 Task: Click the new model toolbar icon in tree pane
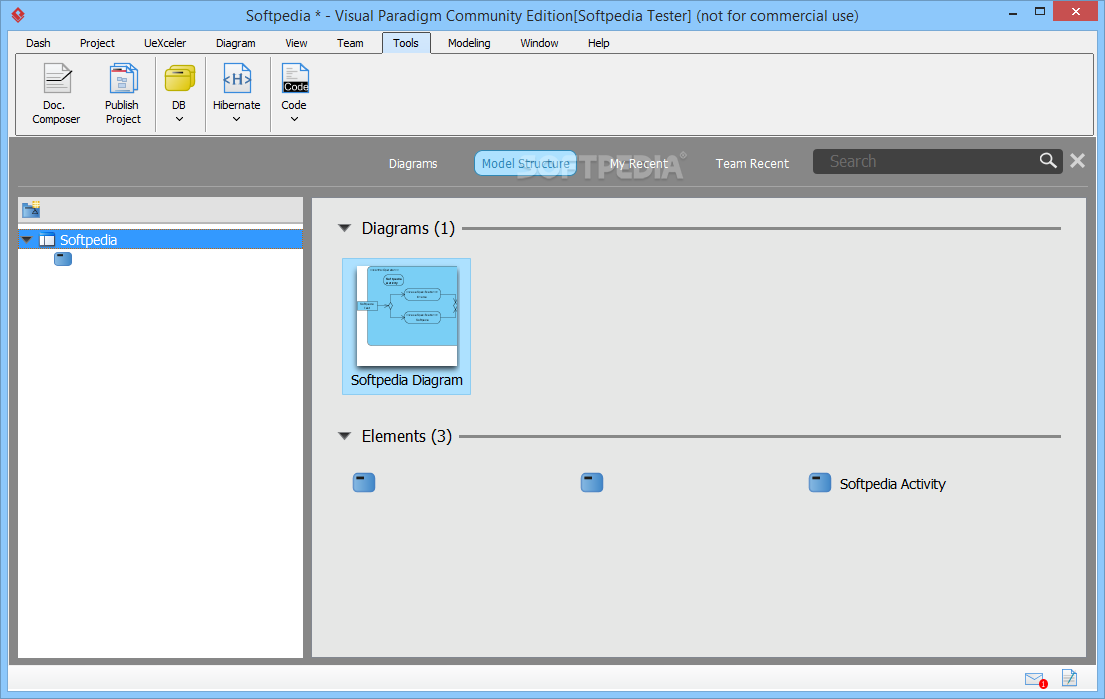coord(31,209)
